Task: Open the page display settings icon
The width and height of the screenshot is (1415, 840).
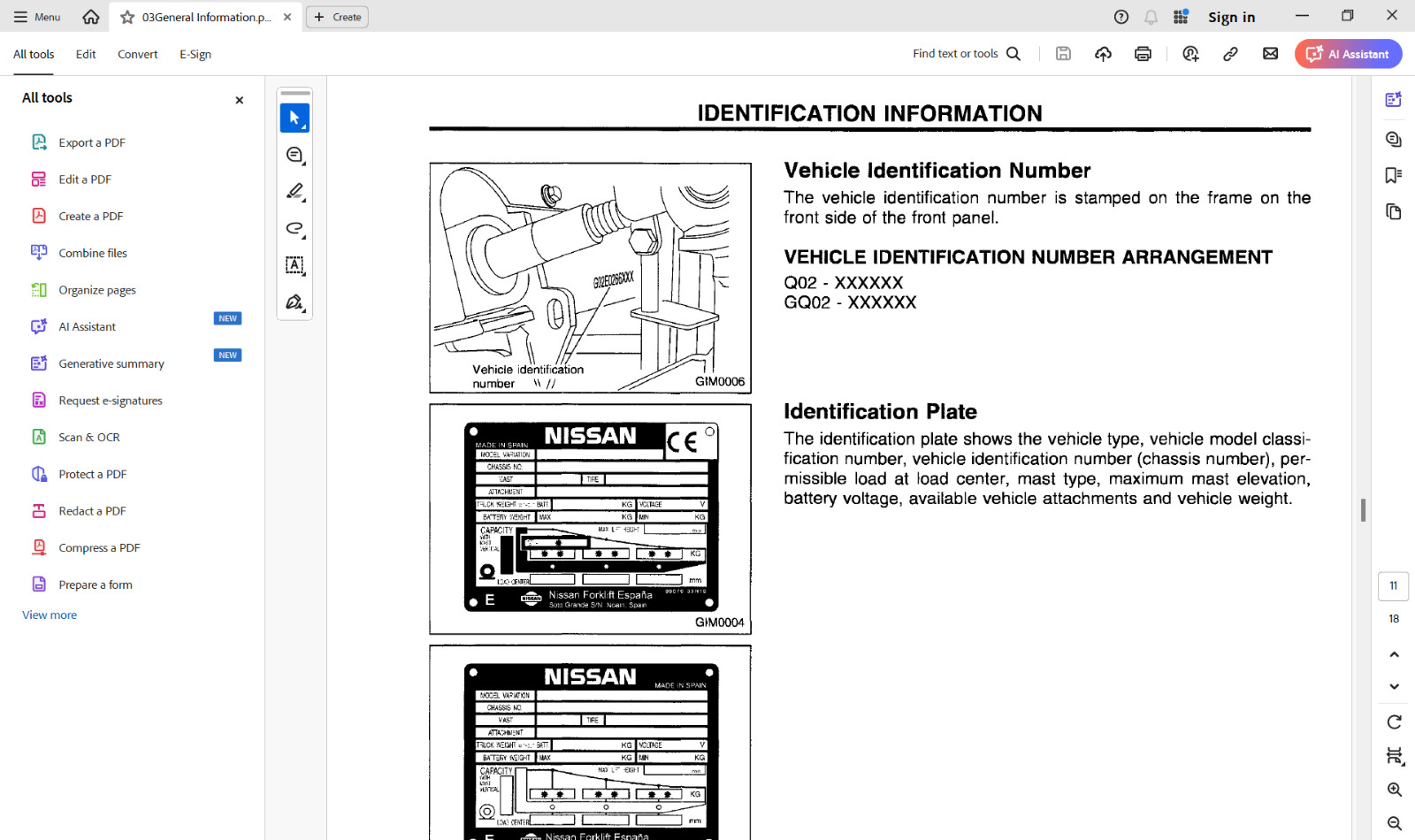Action: tap(1394, 756)
